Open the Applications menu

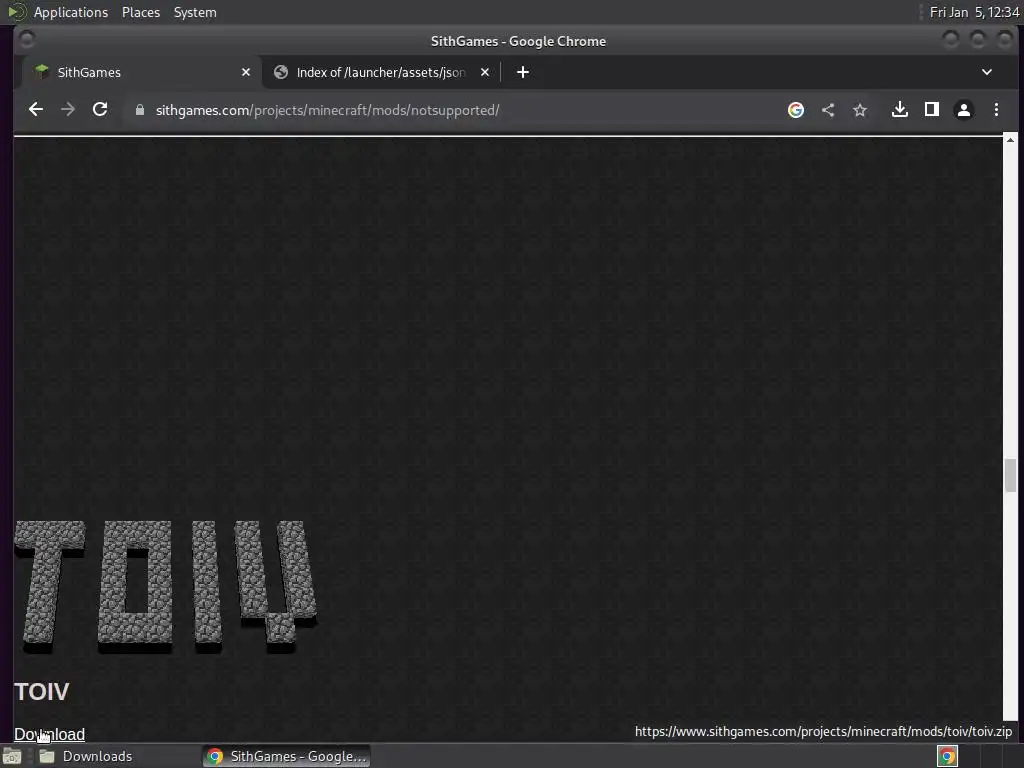click(71, 12)
